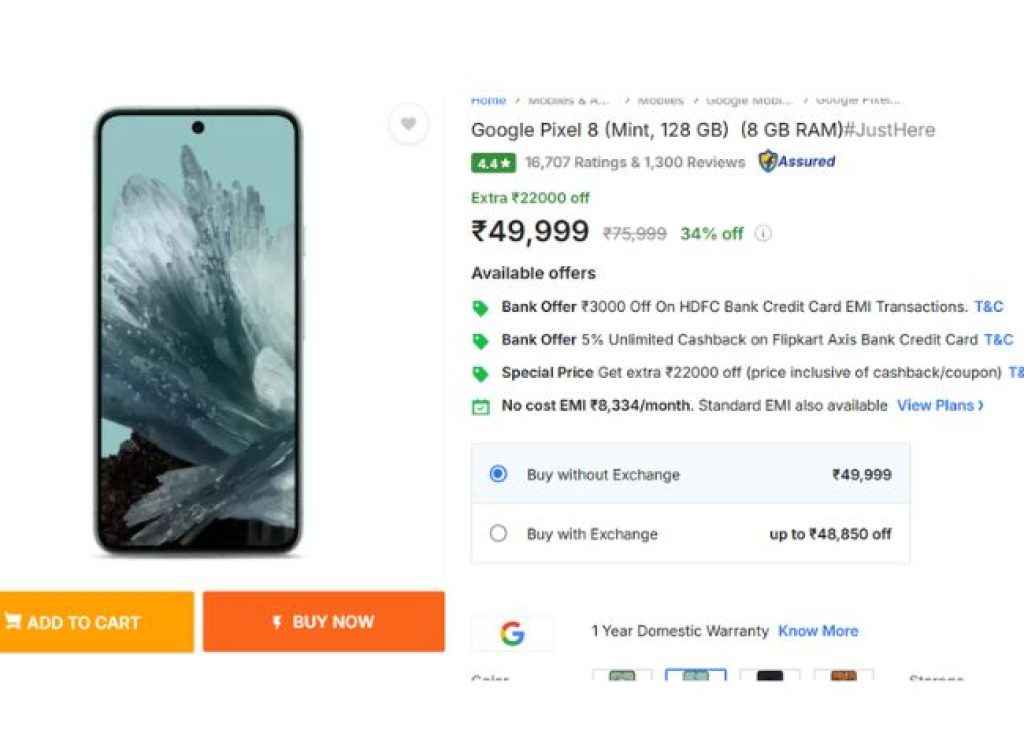This screenshot has height=756, width=1024.
Task: Click the Add to Cart button
Action: click(x=96, y=622)
